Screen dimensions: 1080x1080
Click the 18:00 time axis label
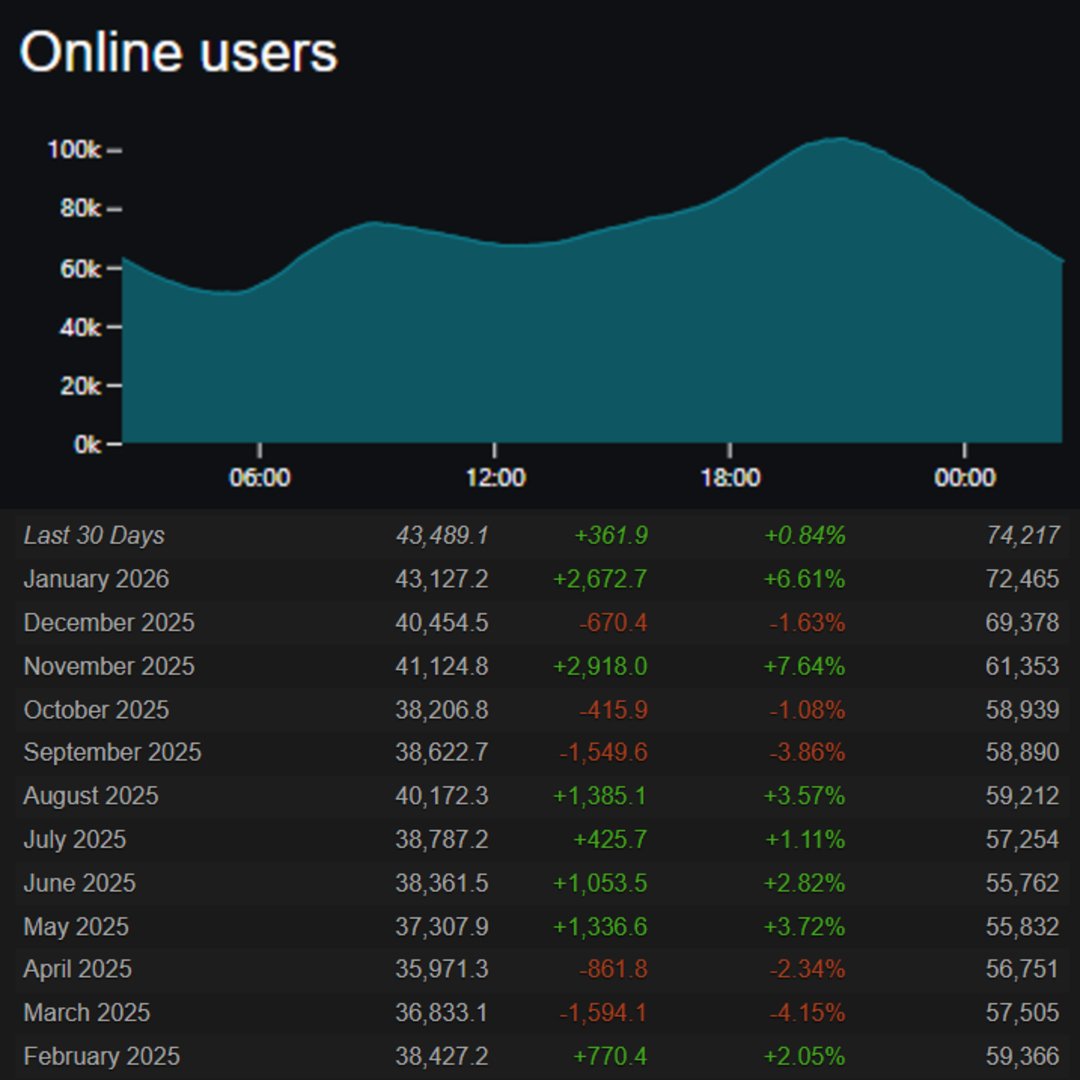coord(730,477)
